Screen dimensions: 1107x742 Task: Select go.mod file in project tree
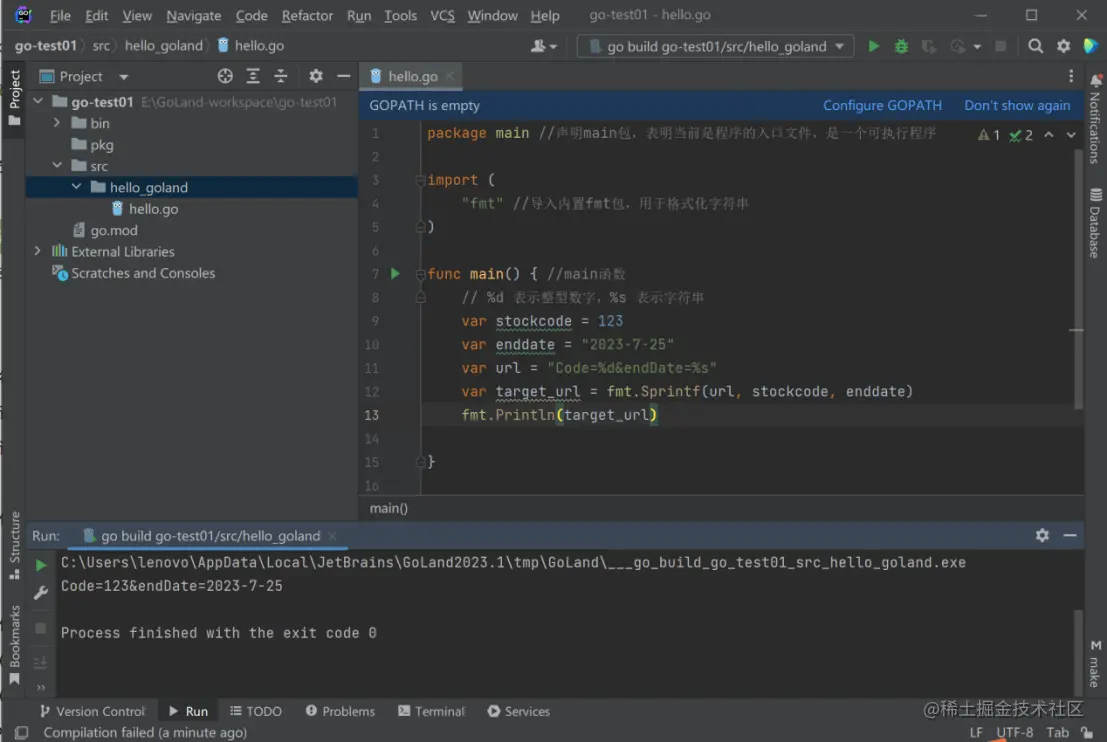(113, 230)
